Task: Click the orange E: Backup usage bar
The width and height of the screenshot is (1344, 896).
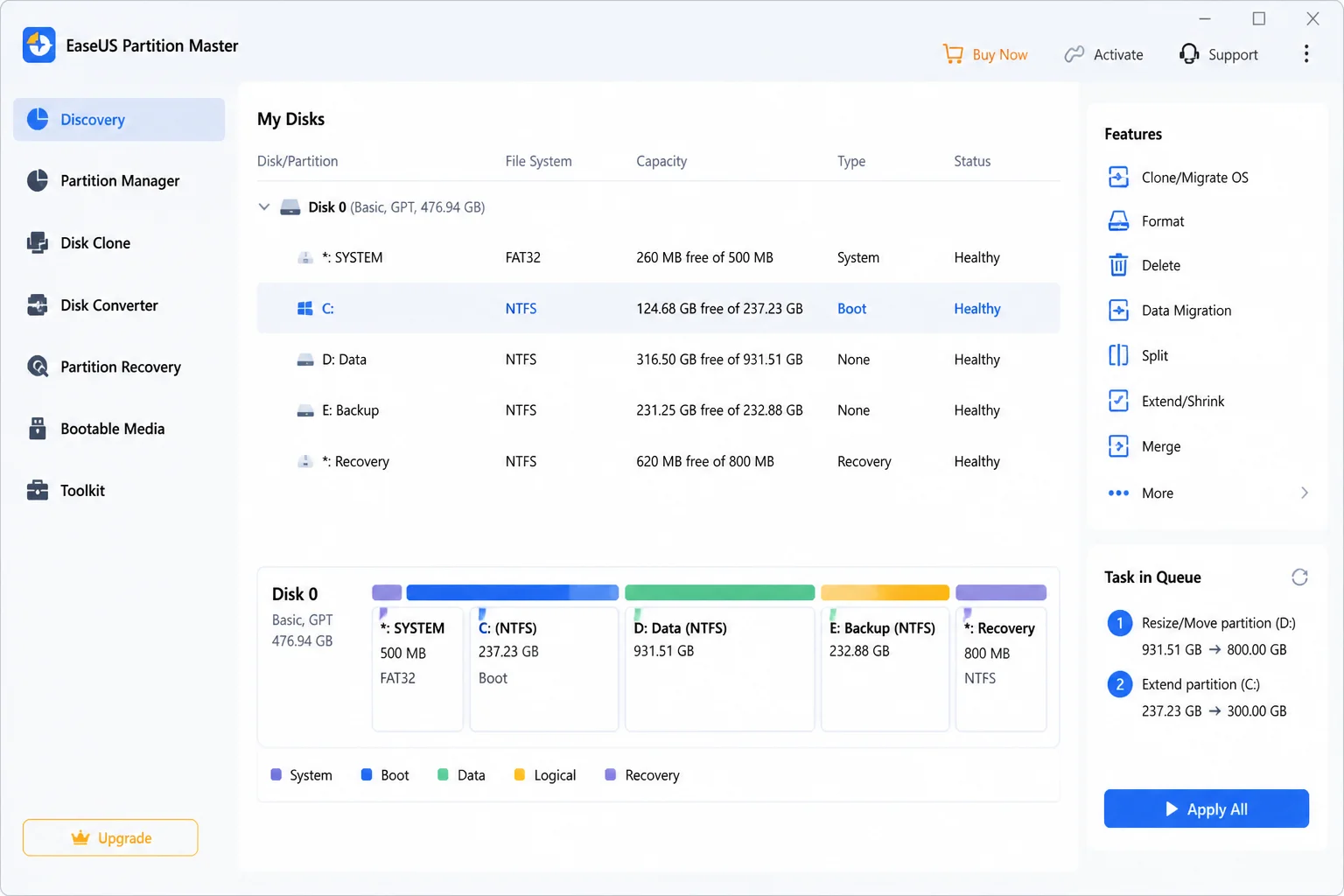Action: coord(885,592)
